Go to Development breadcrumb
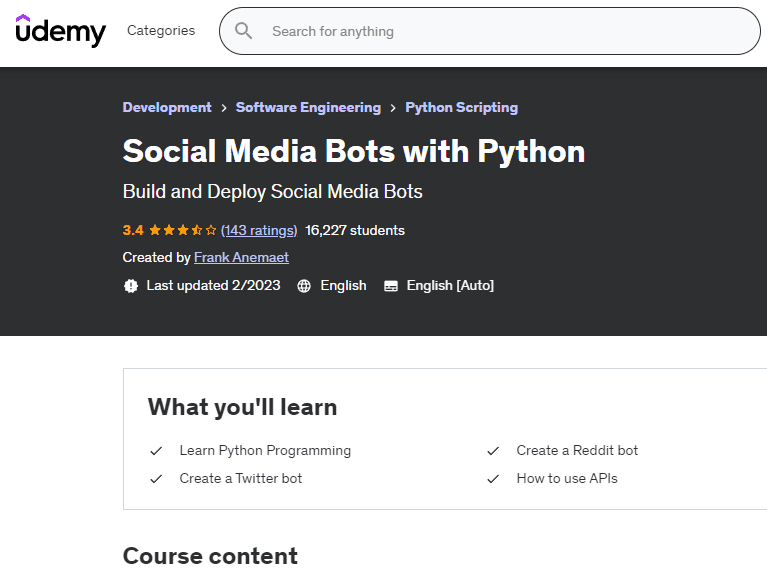Viewport: 767px width, 576px height. coord(167,108)
